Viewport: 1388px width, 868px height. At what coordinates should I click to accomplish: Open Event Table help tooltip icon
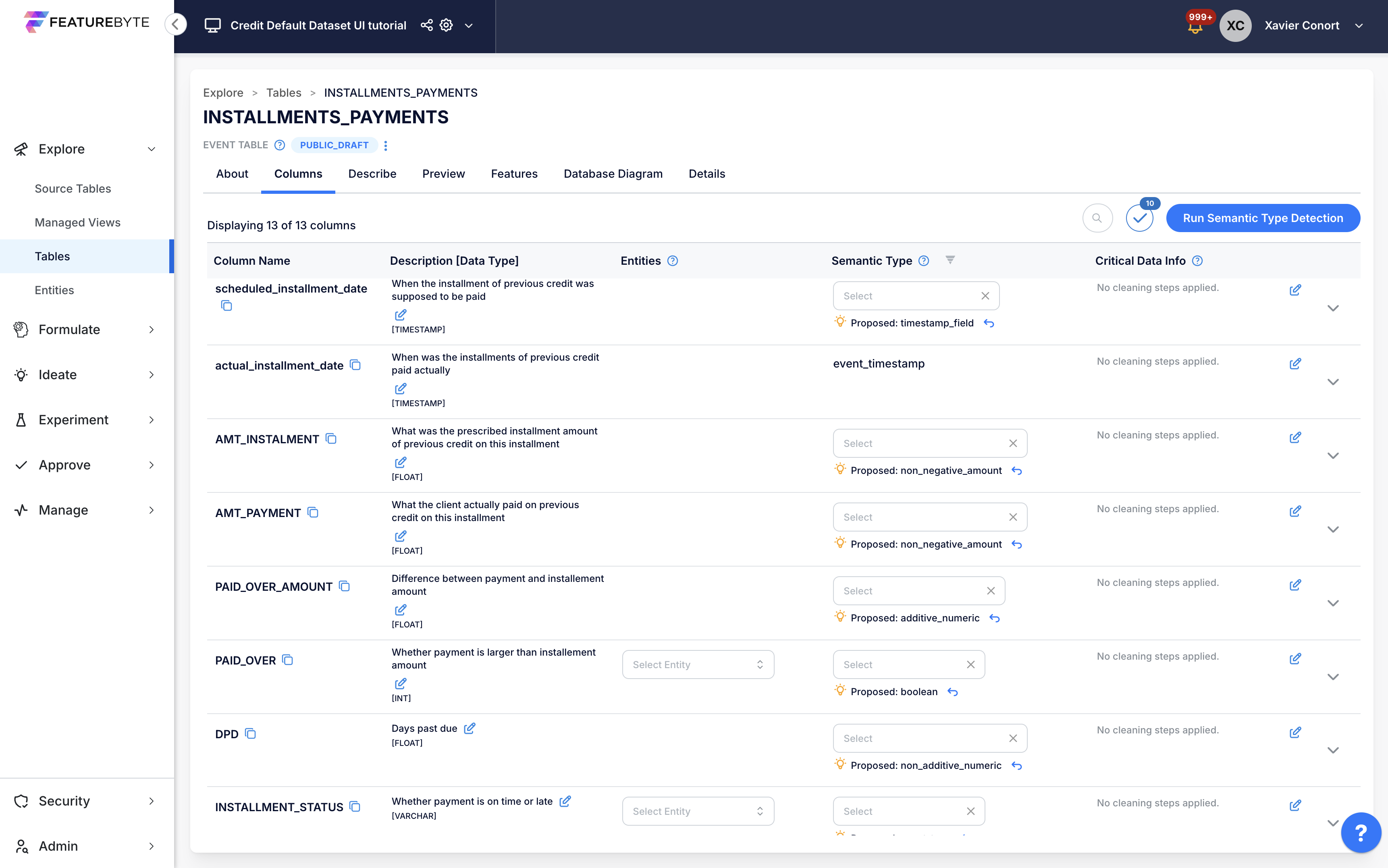click(x=280, y=145)
